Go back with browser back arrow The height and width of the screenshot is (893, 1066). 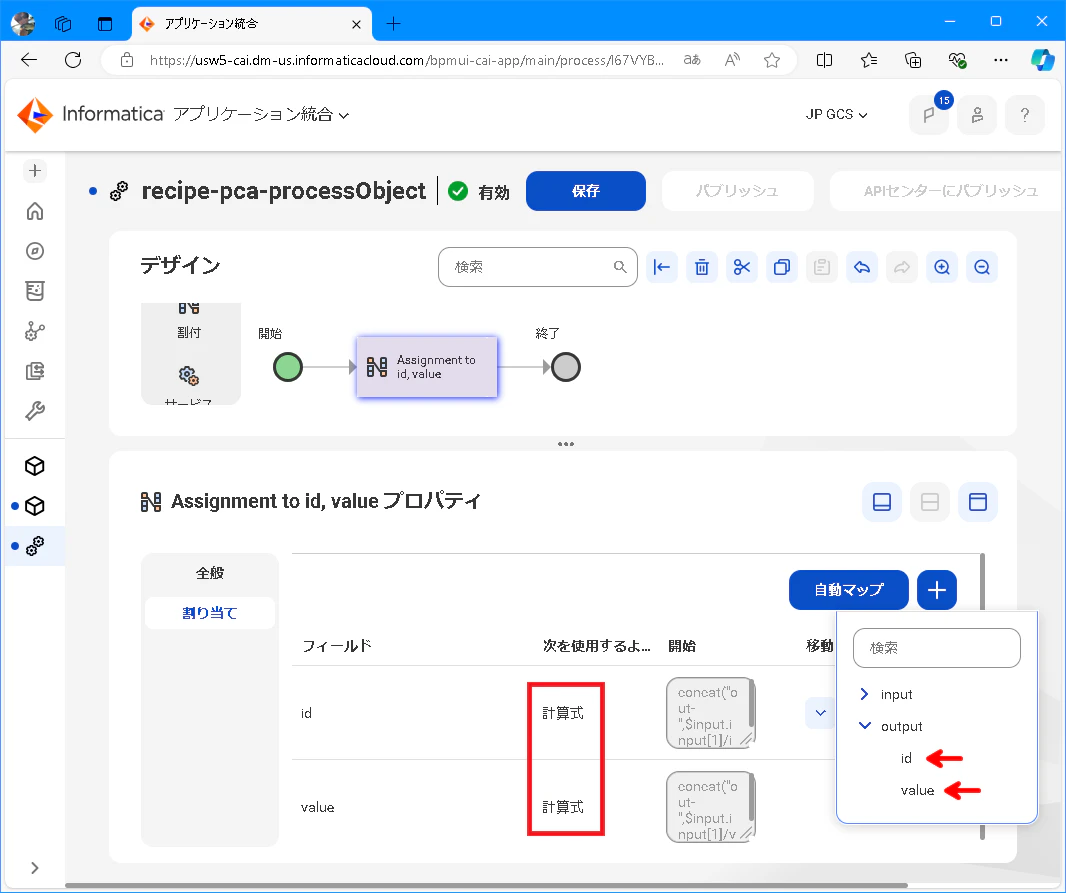29,60
